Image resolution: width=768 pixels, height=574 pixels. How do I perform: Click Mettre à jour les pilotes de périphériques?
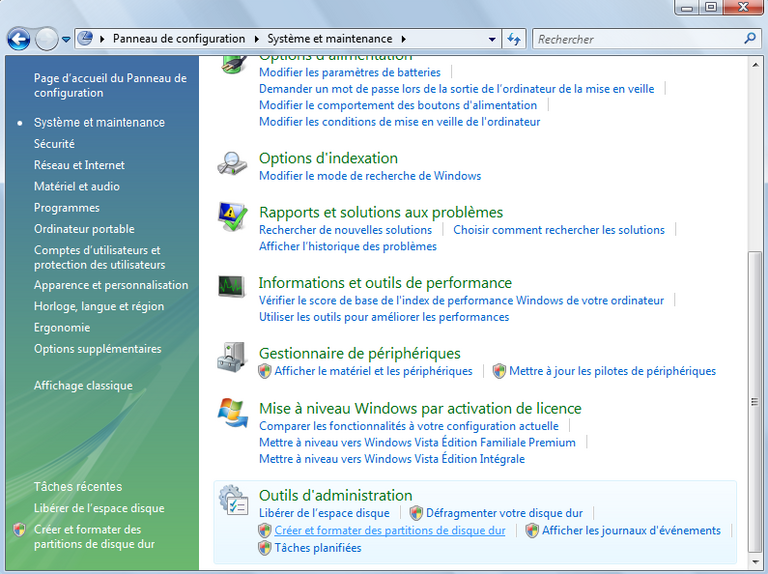[x=612, y=371]
